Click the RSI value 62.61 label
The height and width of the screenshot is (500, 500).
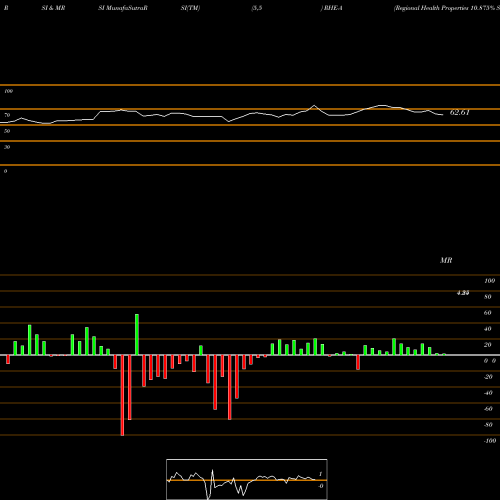tap(460, 112)
